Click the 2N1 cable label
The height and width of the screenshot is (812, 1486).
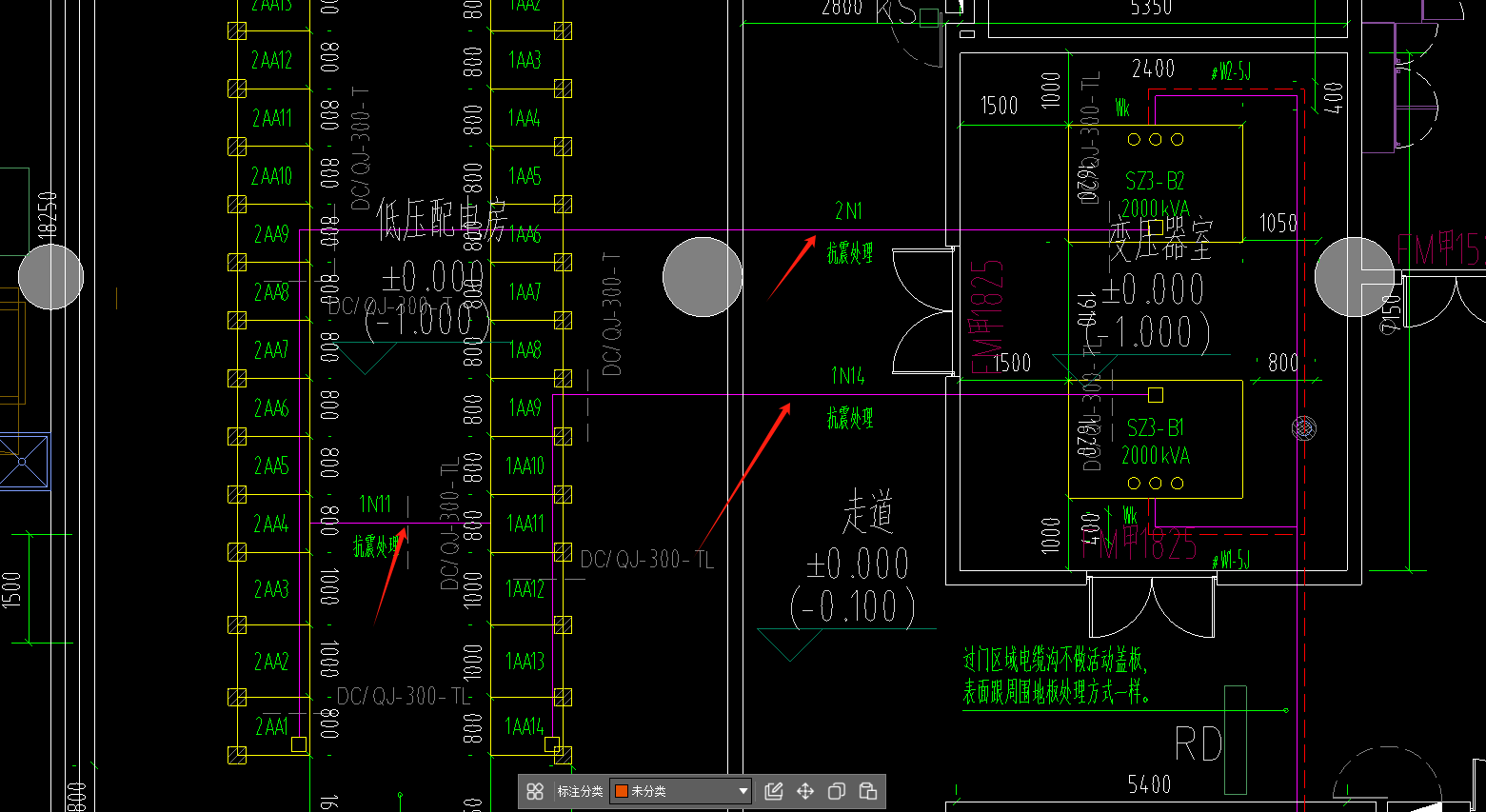pos(848,210)
